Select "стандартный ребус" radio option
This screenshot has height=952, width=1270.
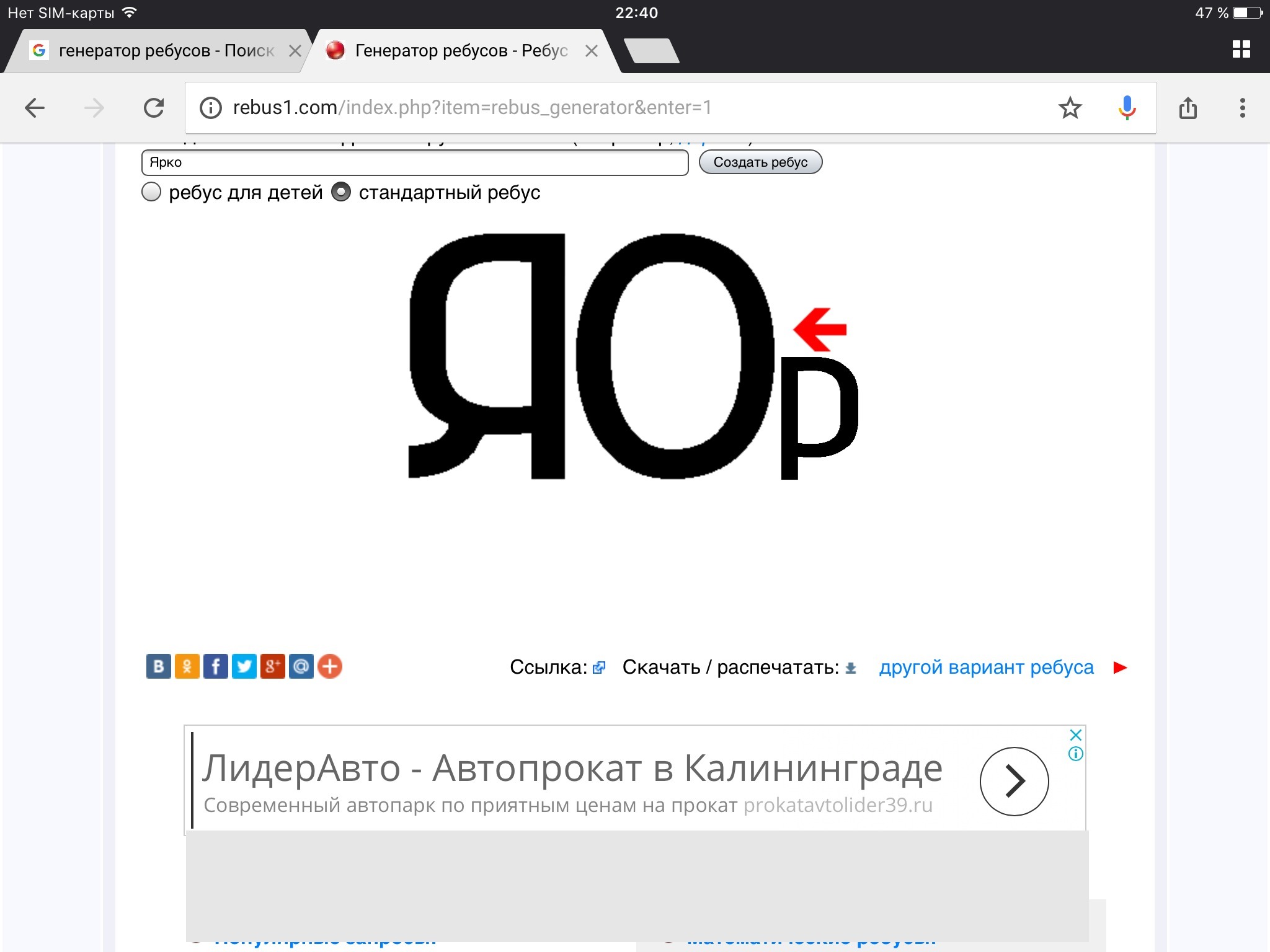click(341, 192)
